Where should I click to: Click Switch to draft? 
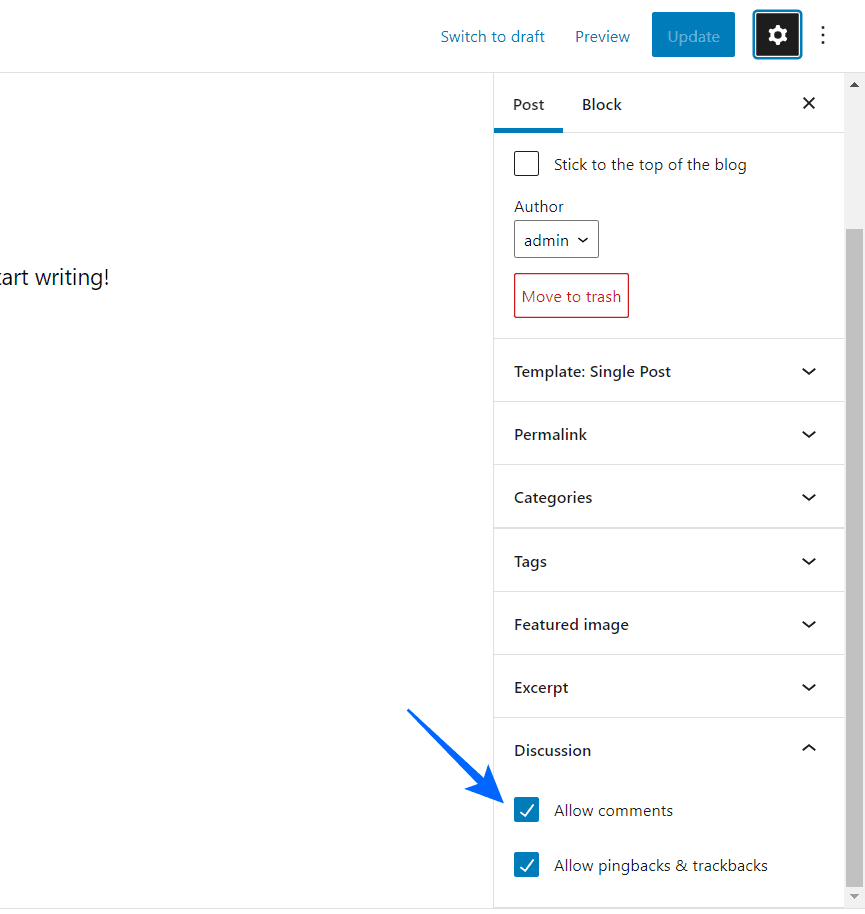[x=492, y=36]
